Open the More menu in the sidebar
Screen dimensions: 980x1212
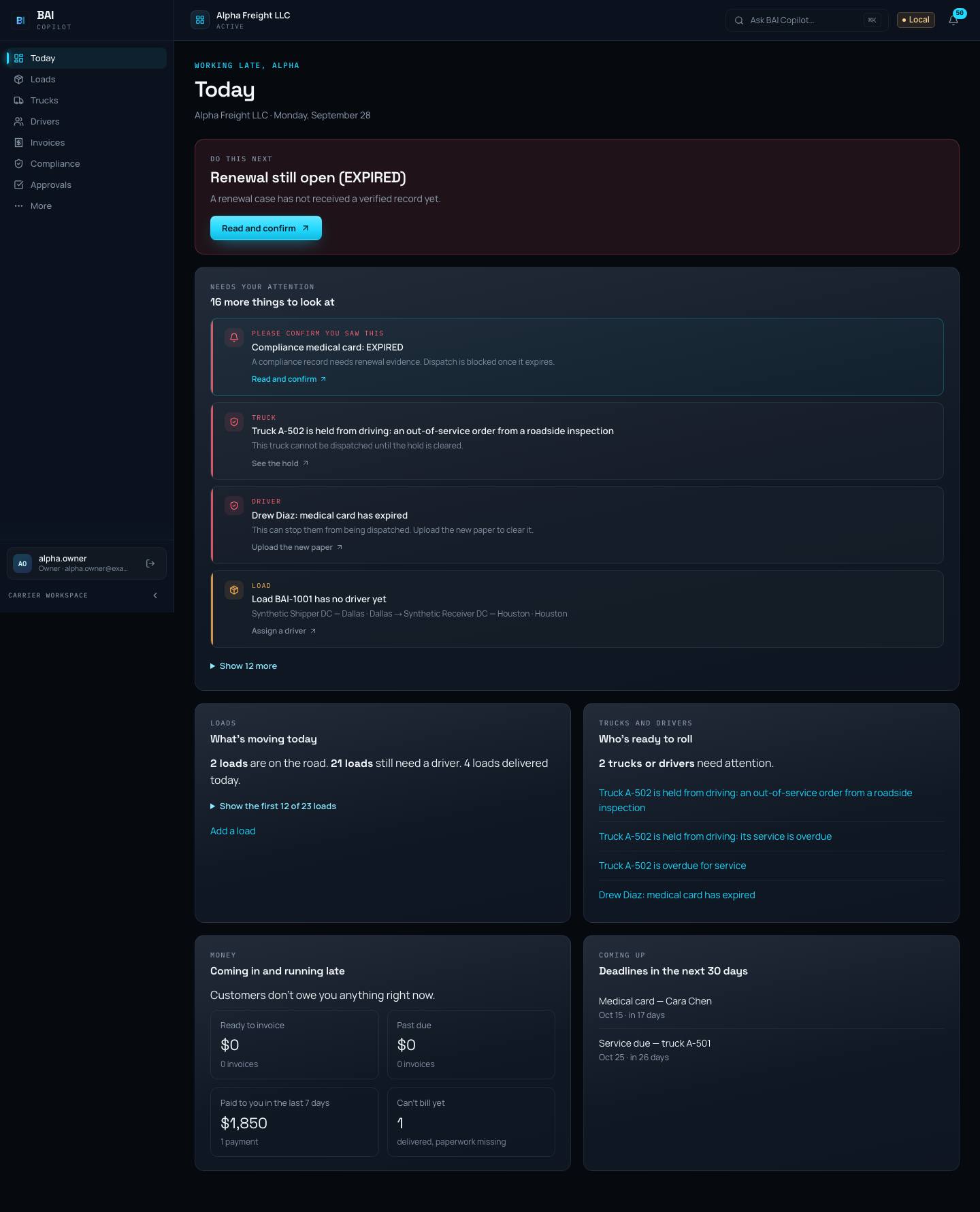pyautogui.click(x=85, y=206)
